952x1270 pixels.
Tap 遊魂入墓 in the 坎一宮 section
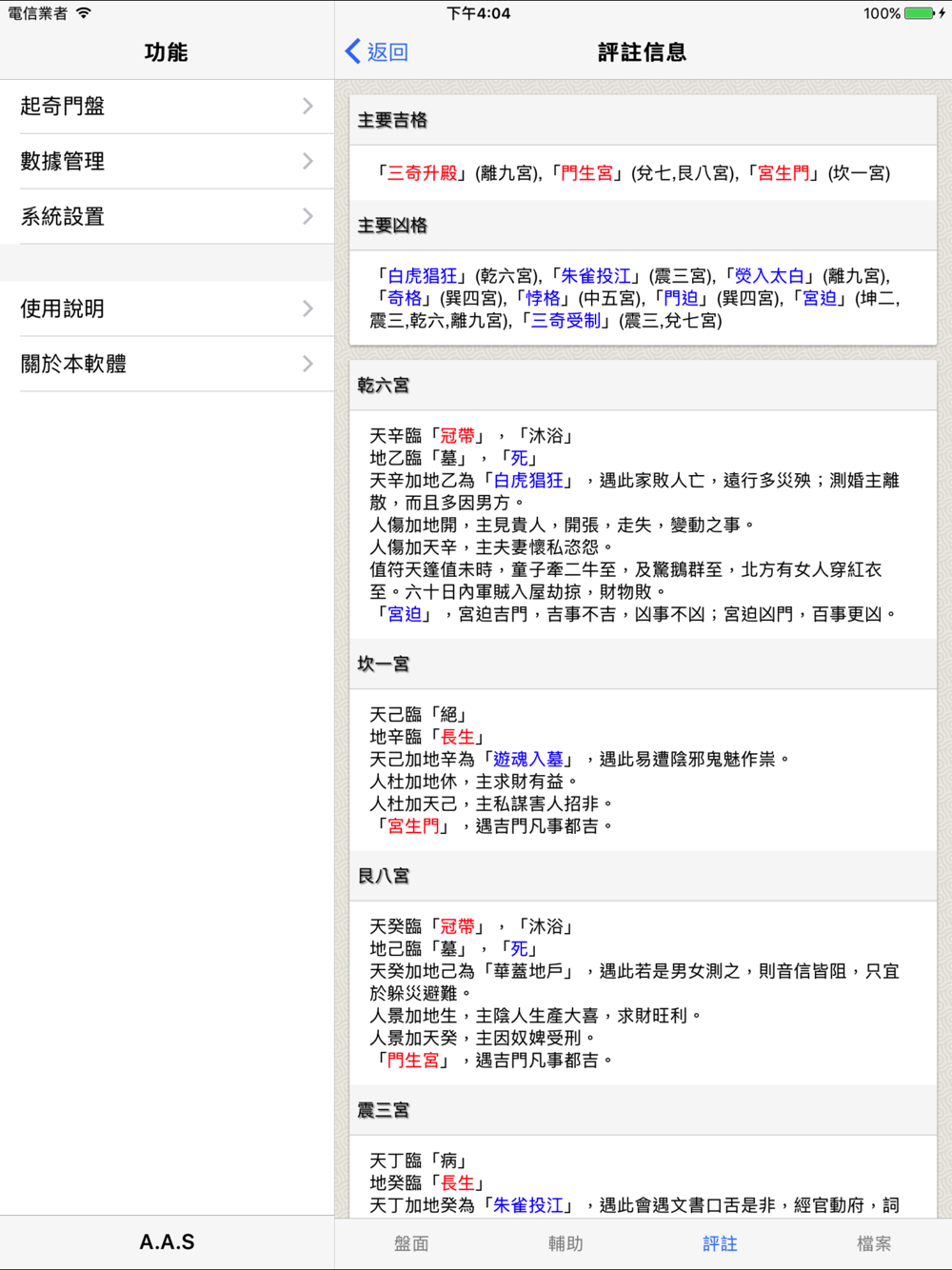pyautogui.click(x=528, y=760)
